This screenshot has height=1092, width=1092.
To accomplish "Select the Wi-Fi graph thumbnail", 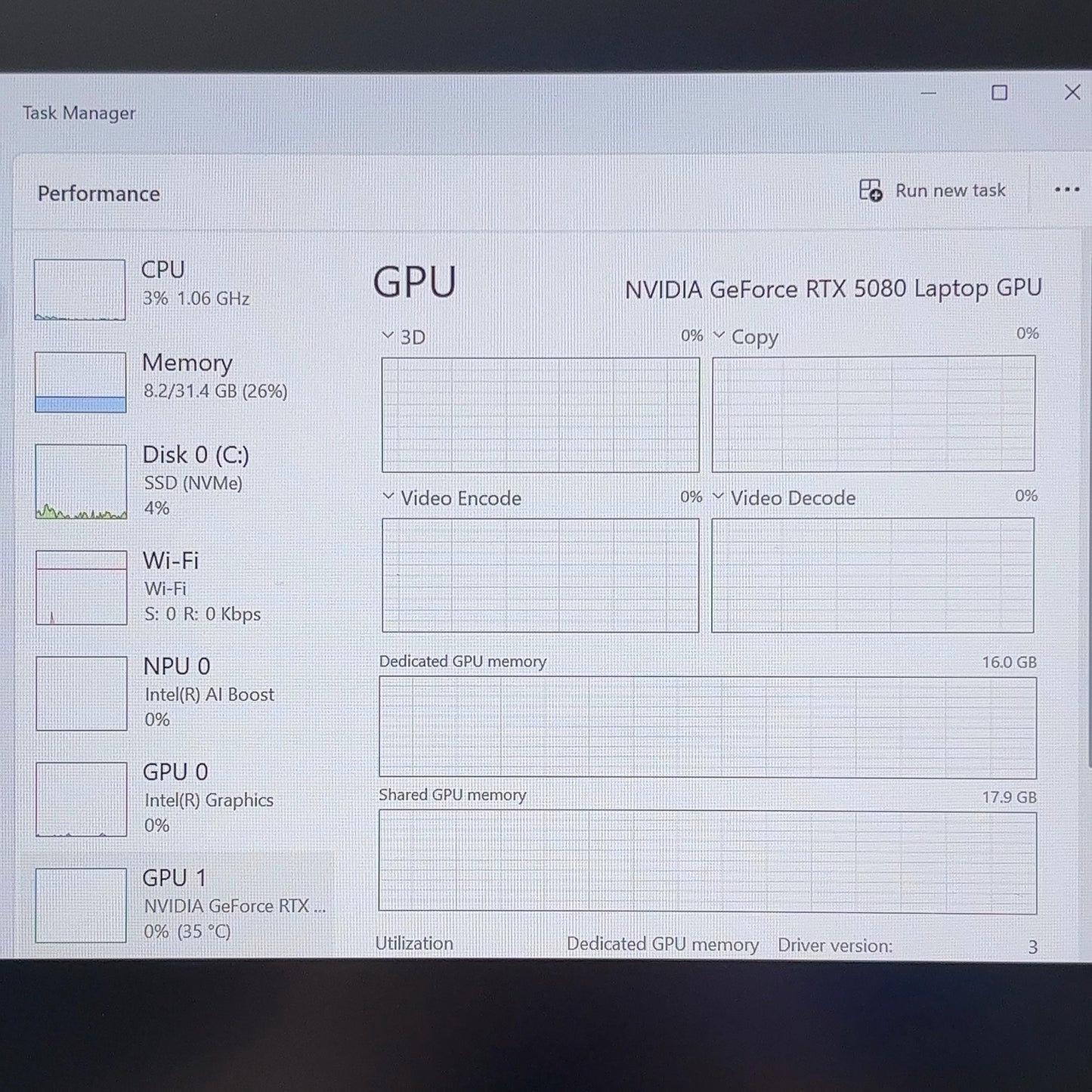I will tap(81, 587).
